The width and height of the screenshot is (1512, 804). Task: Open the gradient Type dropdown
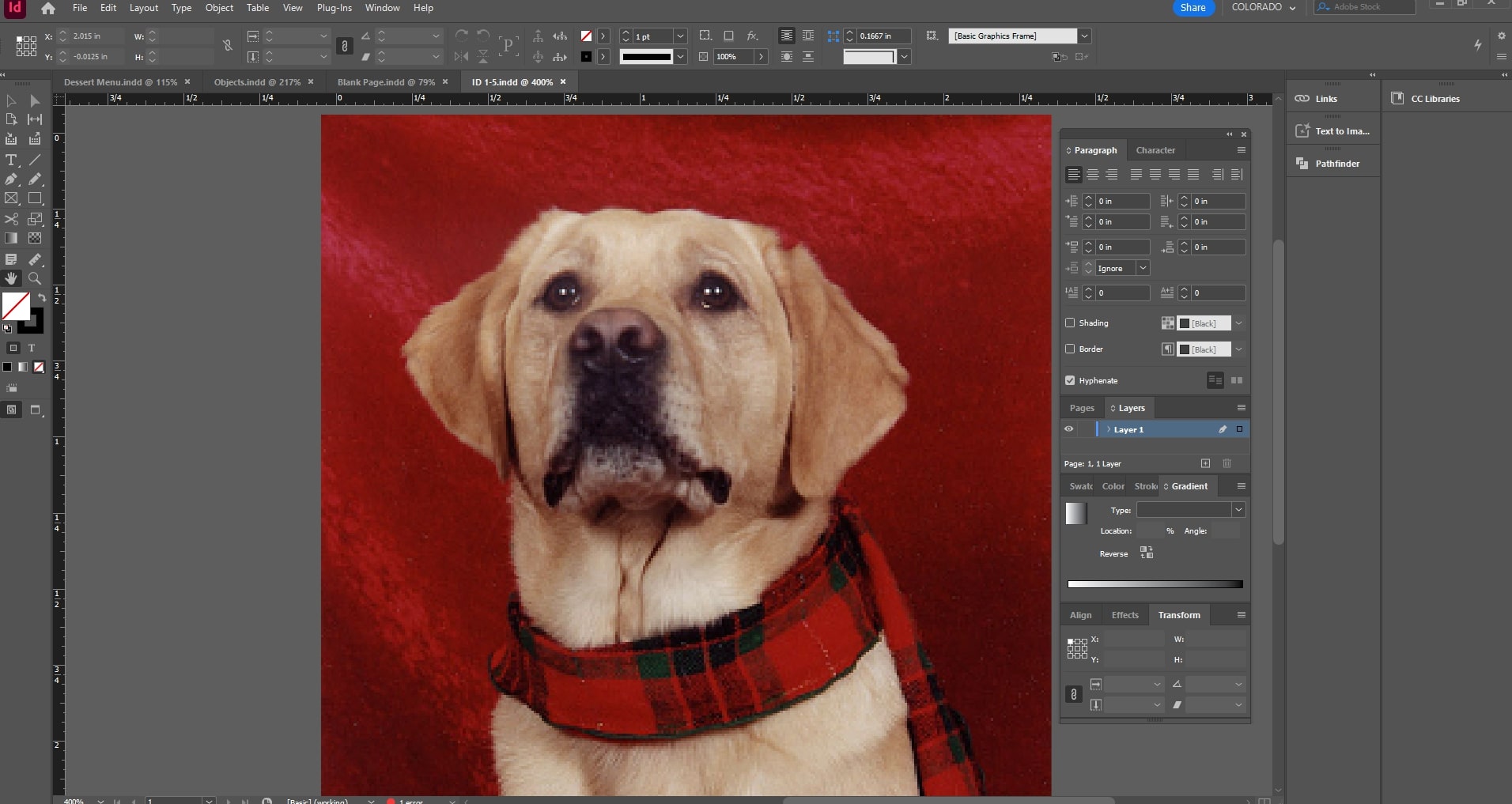(1238, 510)
